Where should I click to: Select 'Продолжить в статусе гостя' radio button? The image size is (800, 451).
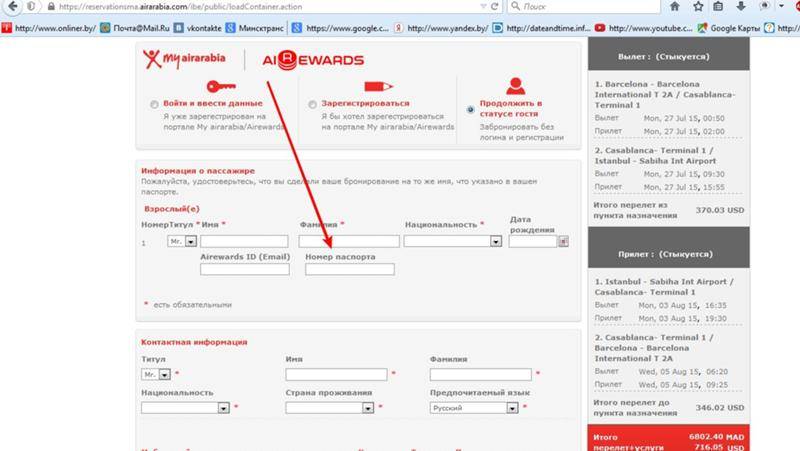click(470, 110)
